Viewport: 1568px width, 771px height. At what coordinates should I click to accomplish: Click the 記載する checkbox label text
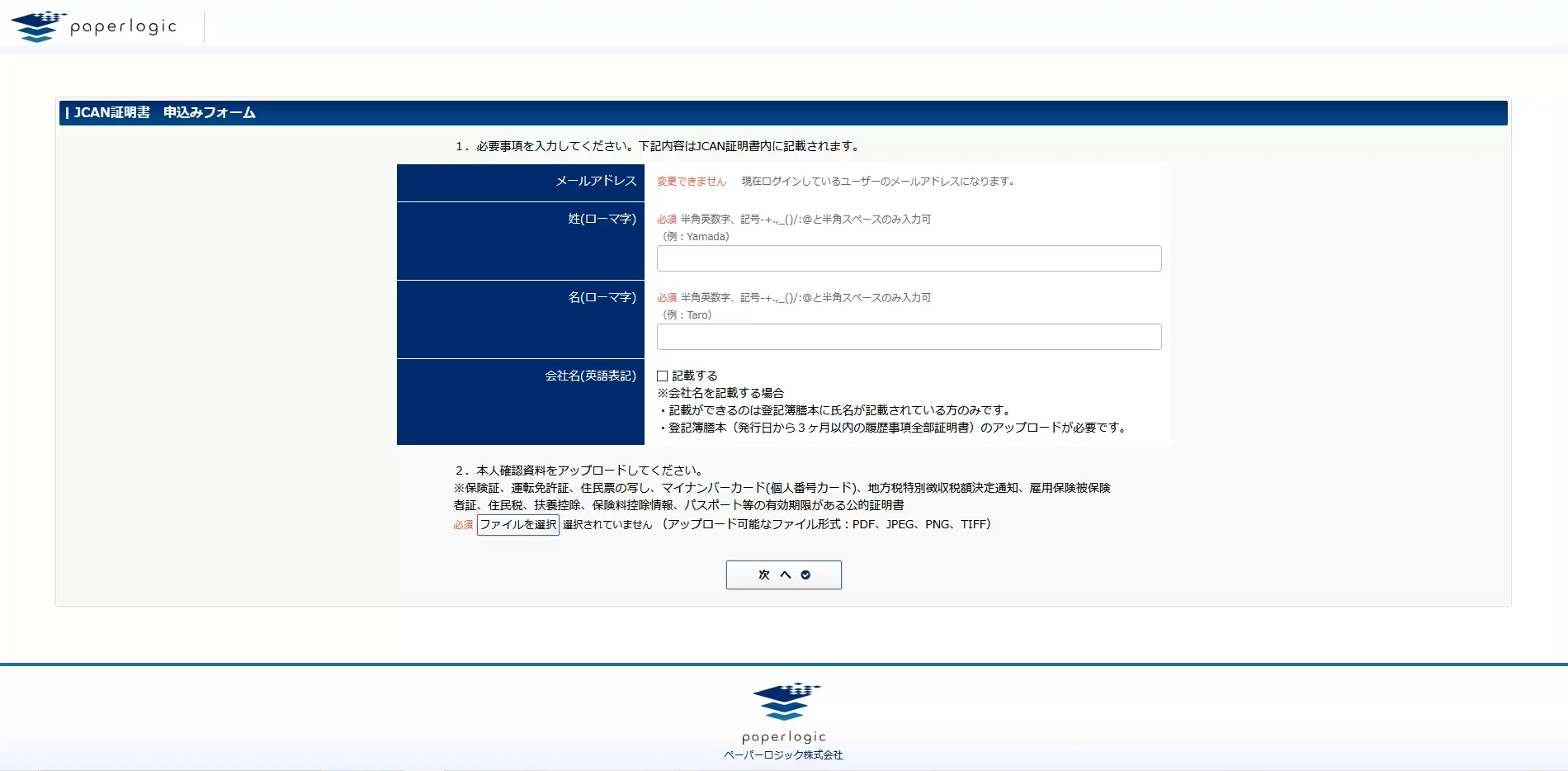coord(694,376)
